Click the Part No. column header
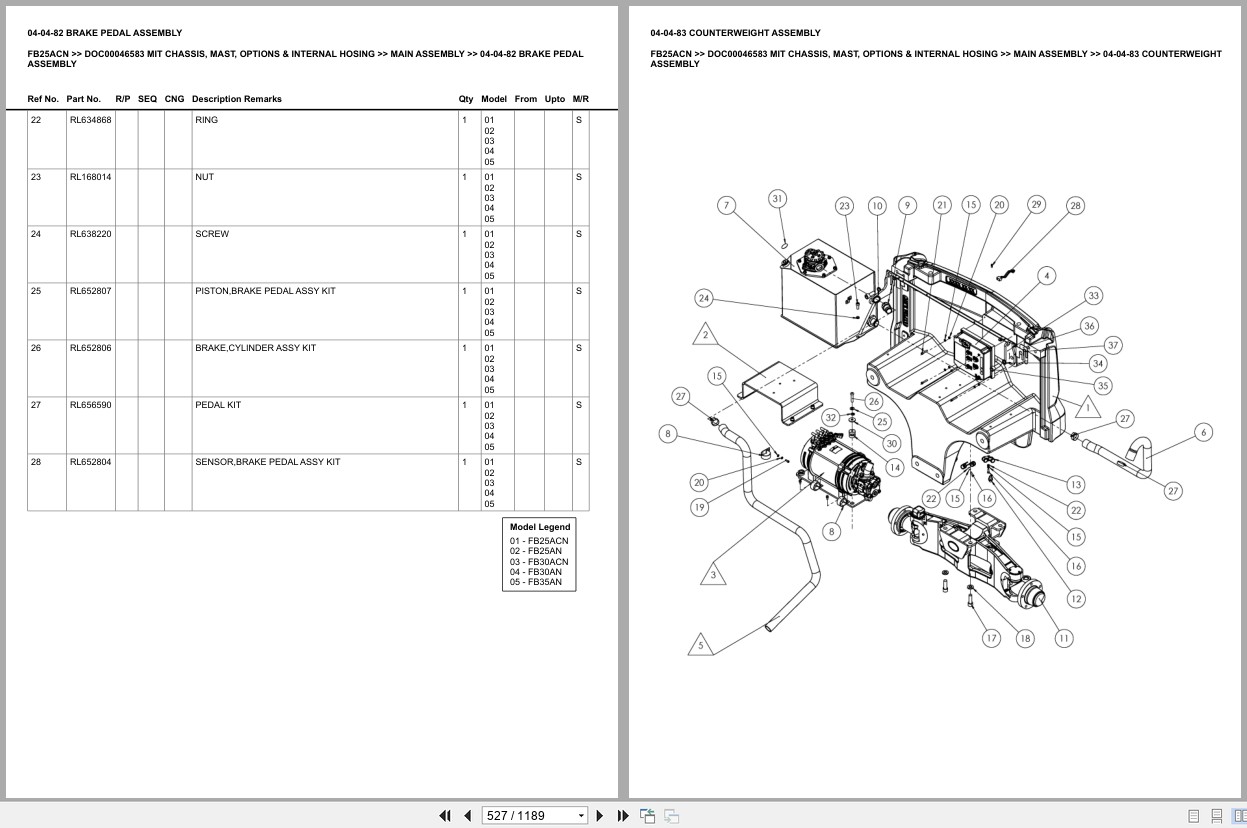 (x=84, y=99)
